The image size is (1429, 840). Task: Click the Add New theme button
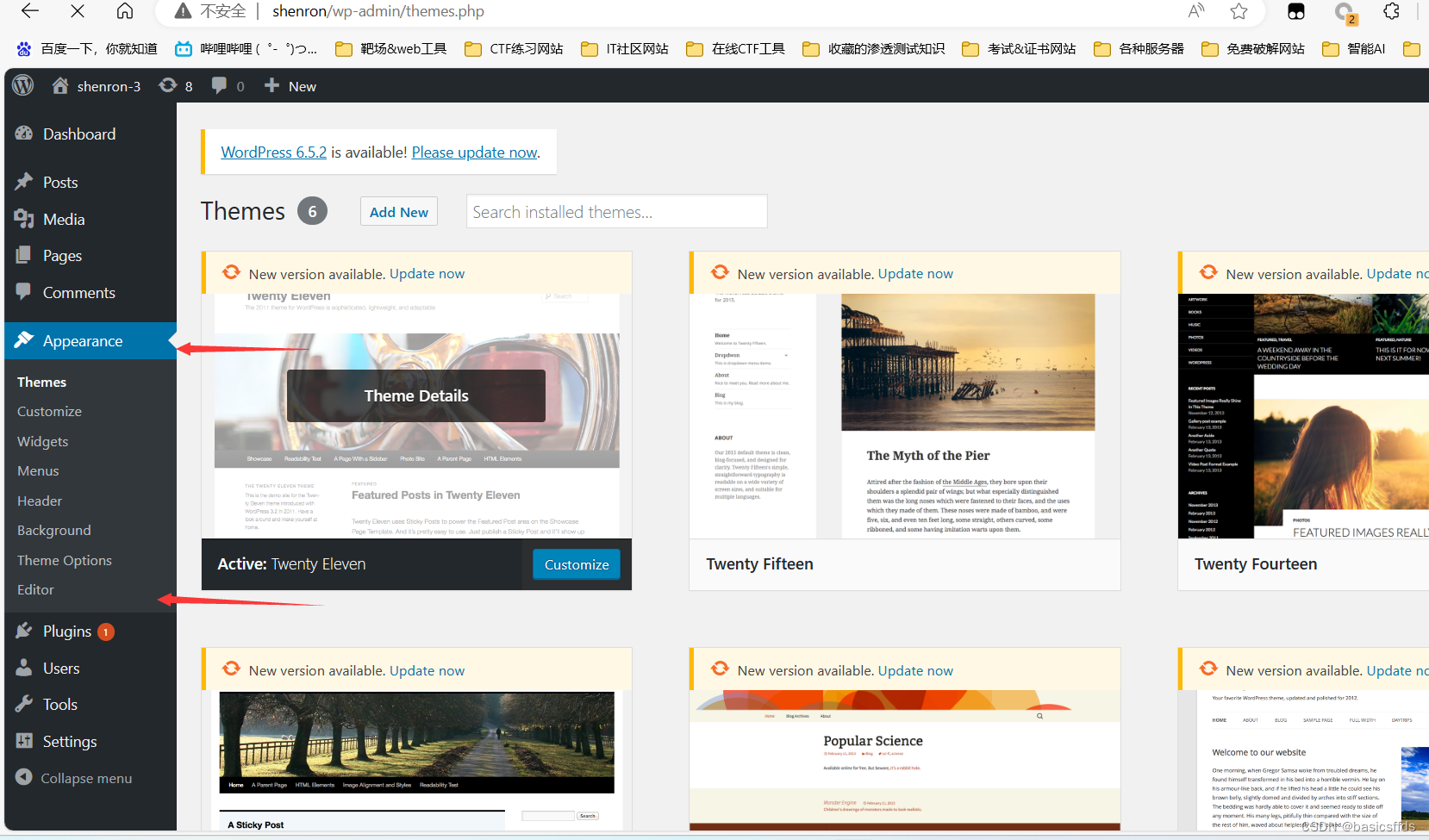[x=399, y=212]
